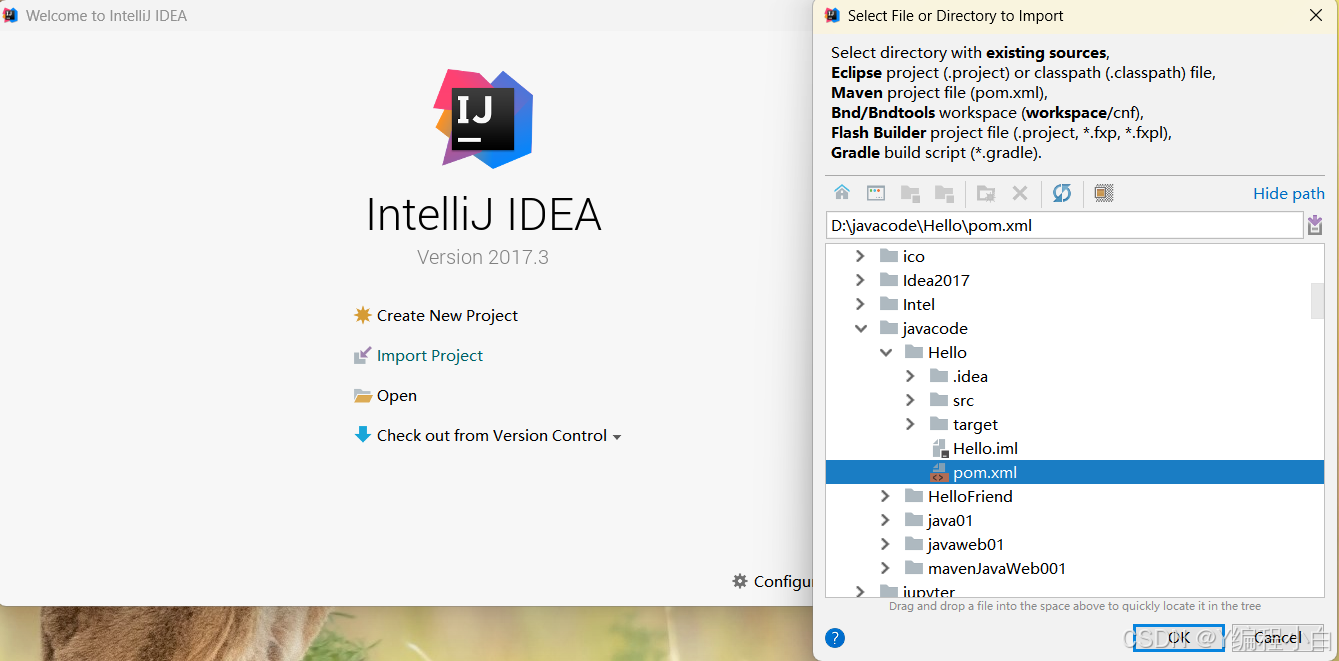Click the greyed Project directory toolbar icon
This screenshot has width=1339, height=661.
910,193
